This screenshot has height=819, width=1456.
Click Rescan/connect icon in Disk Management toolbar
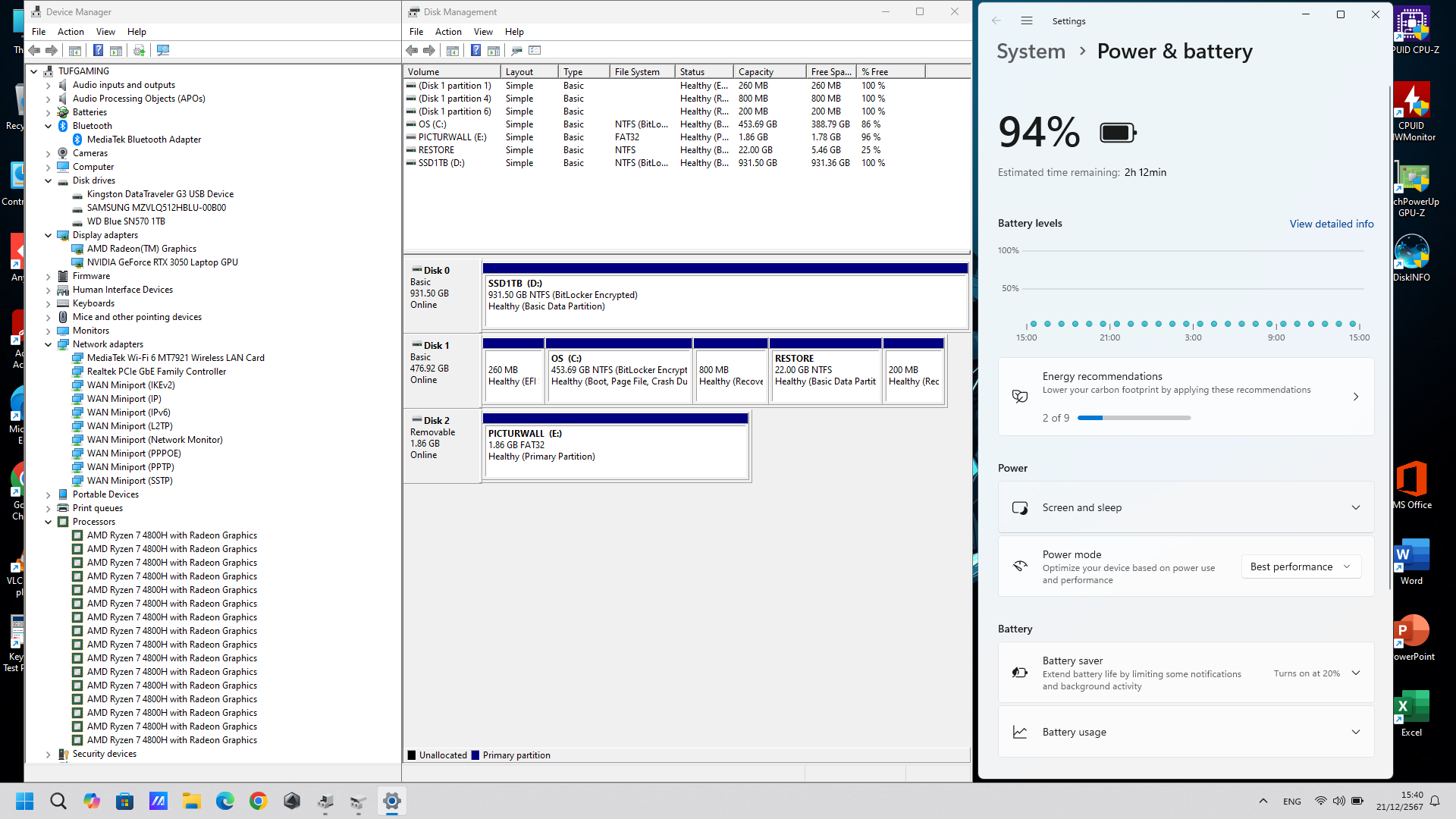(516, 50)
